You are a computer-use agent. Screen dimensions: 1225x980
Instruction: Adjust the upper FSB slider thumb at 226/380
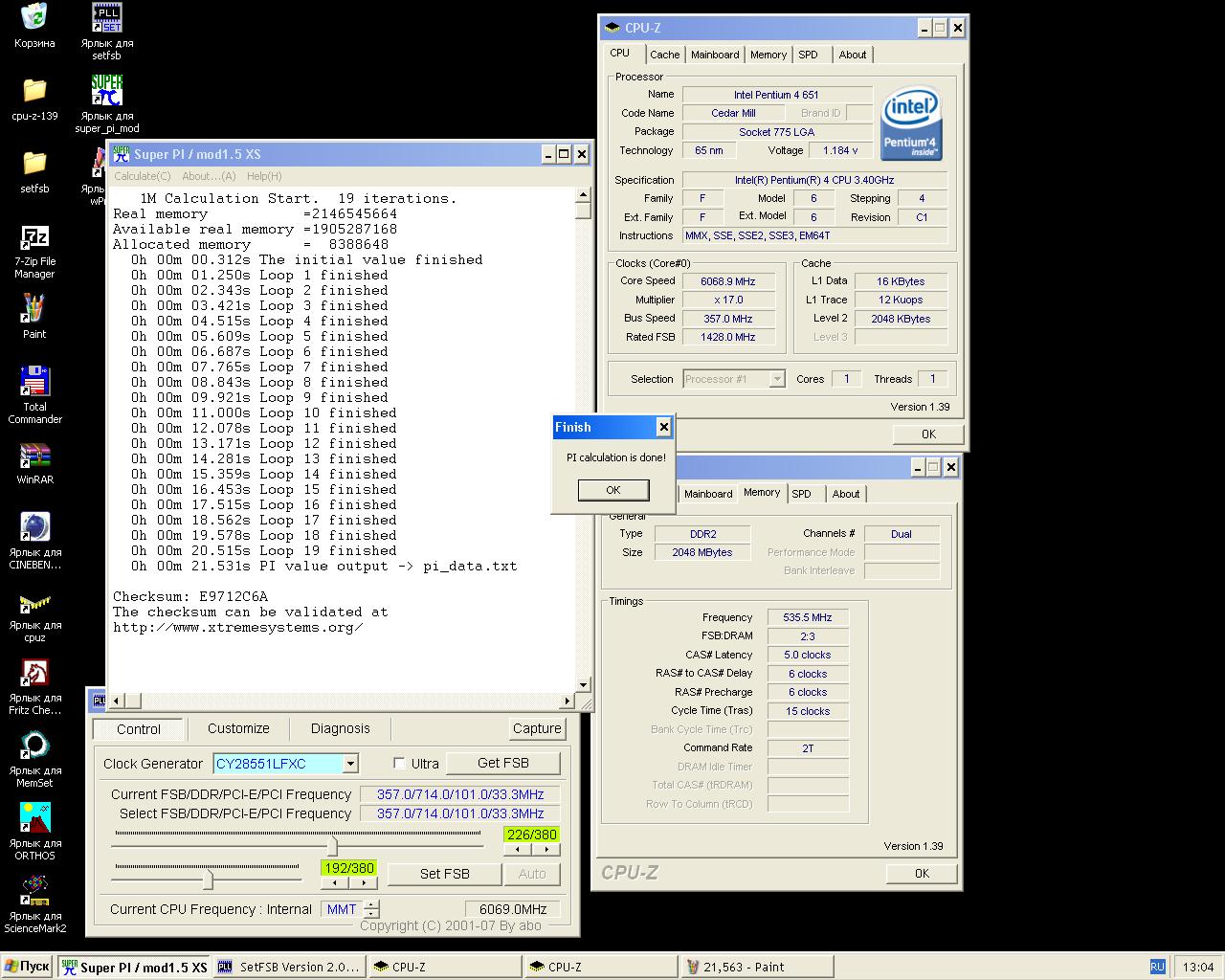(332, 846)
